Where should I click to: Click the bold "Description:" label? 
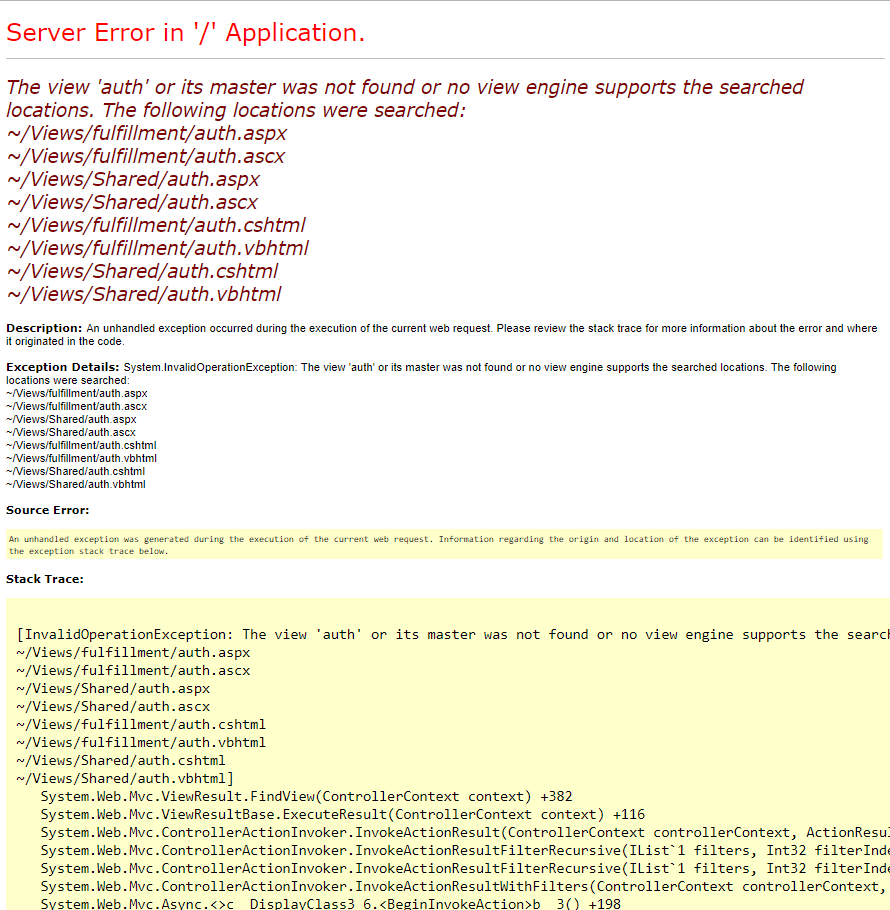coord(44,328)
